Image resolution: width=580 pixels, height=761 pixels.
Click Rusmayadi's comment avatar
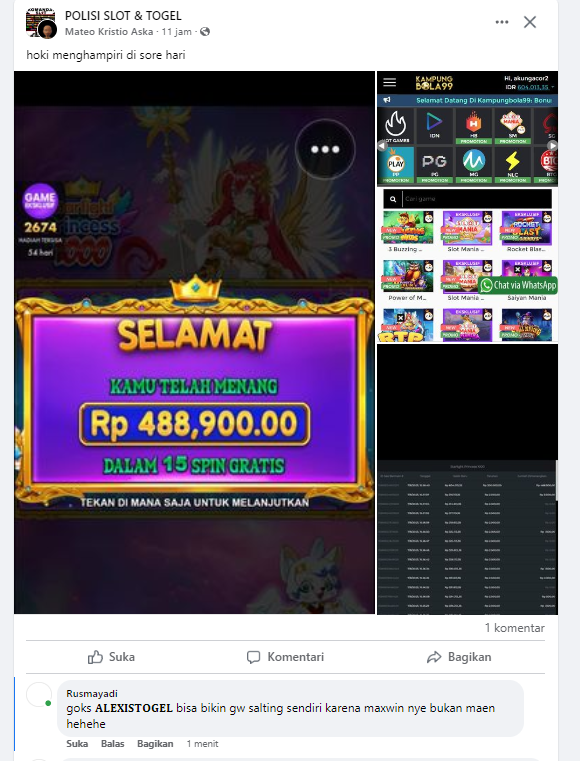pos(39,694)
